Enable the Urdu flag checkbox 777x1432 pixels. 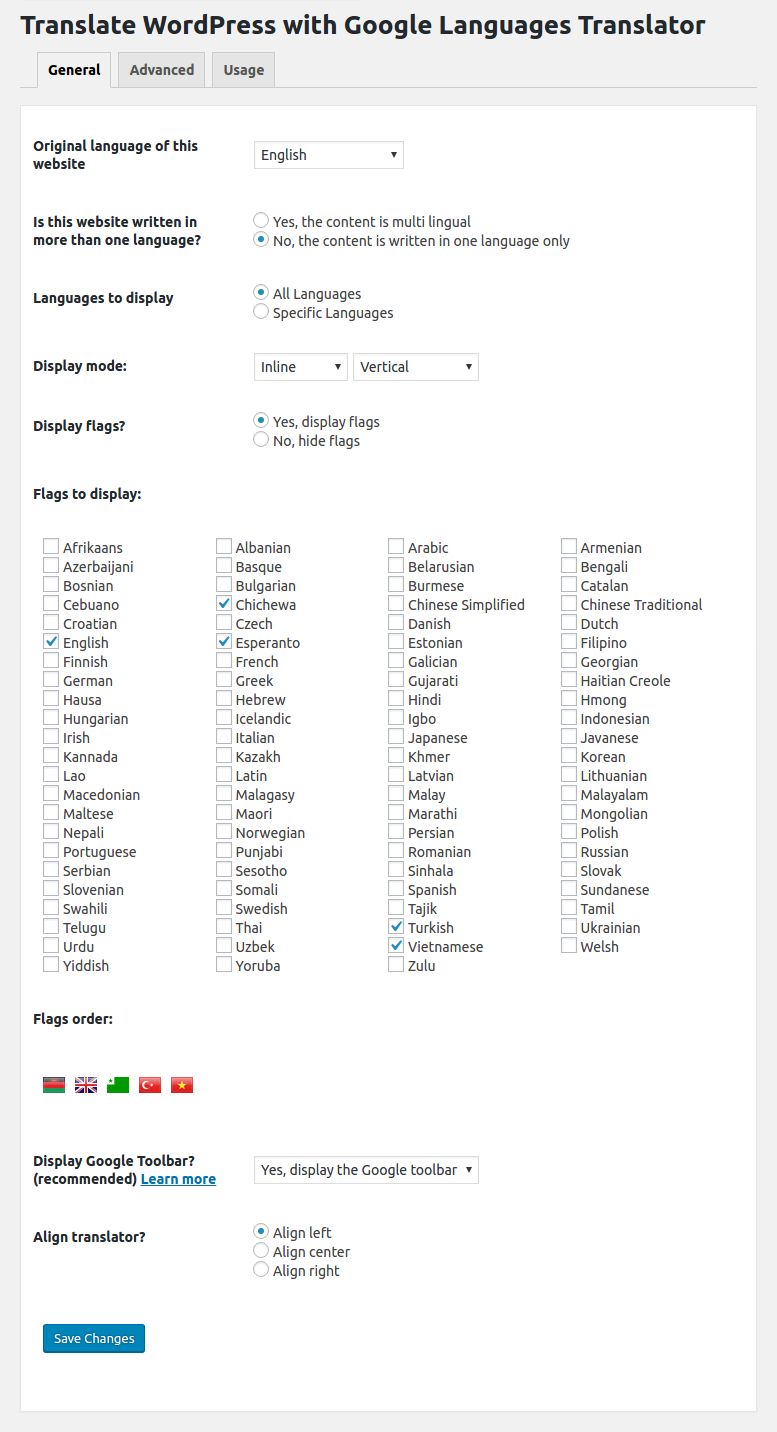tap(51, 946)
